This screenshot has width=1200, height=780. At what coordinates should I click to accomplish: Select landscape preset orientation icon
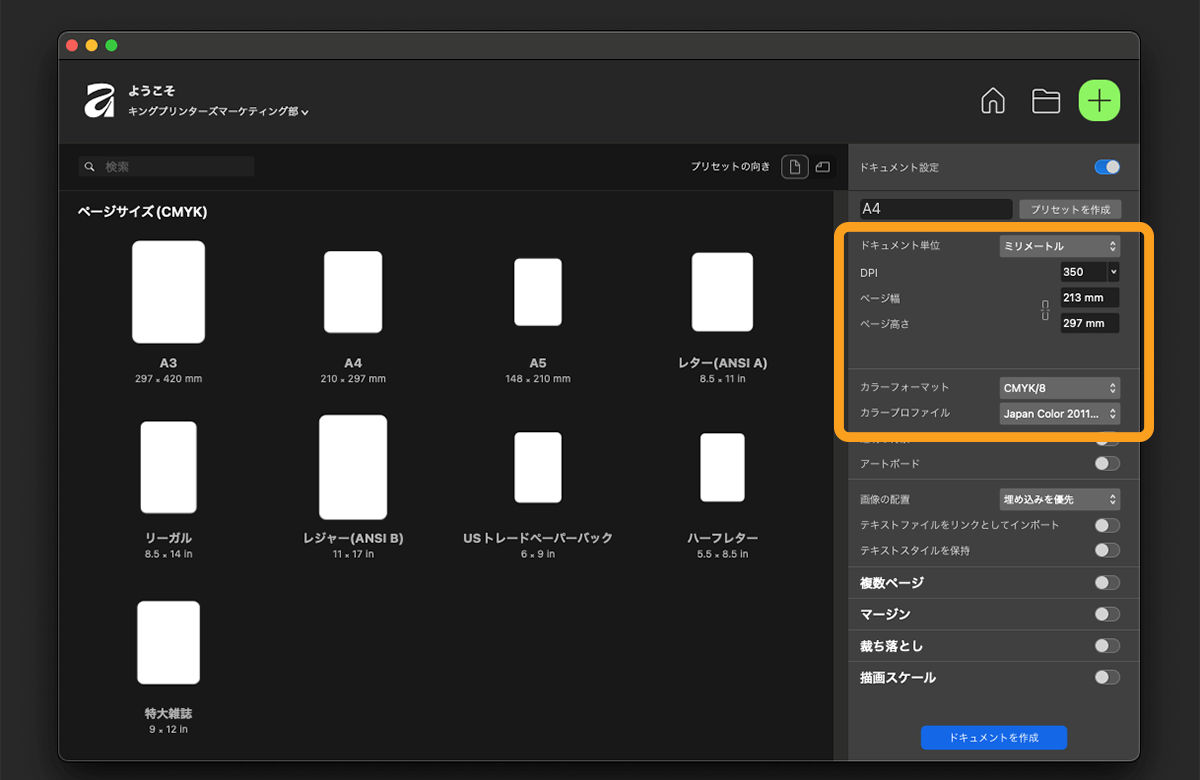pos(822,167)
